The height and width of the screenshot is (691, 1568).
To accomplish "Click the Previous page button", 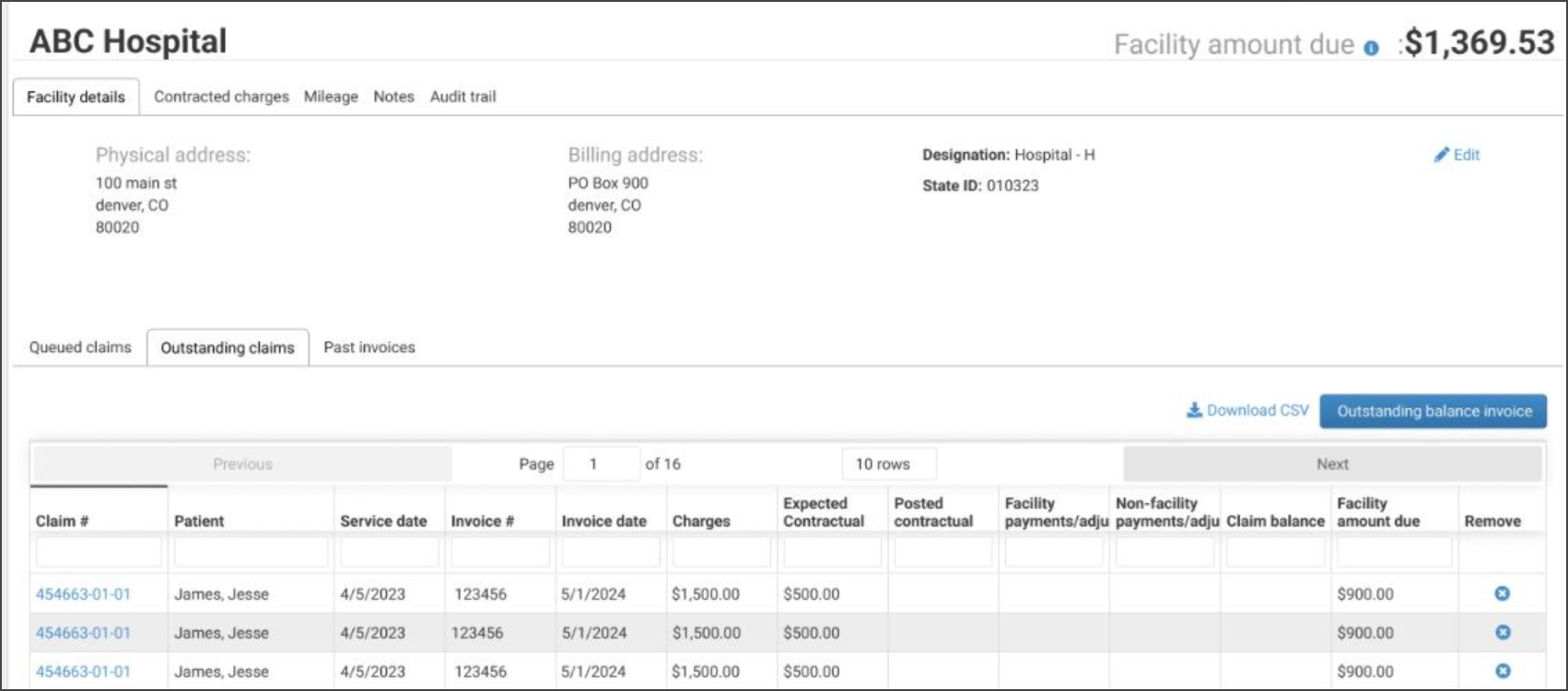I will (242, 464).
